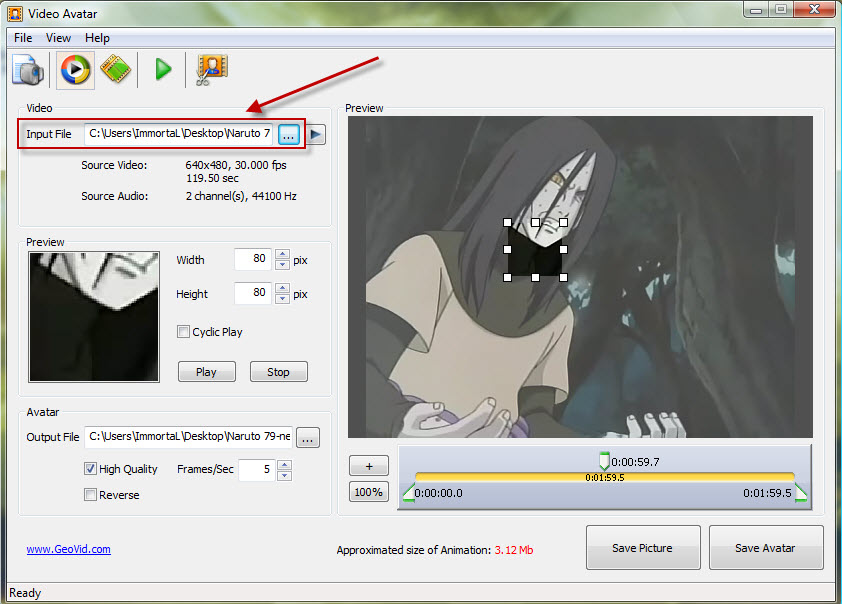The height and width of the screenshot is (604, 842).
Task: Minimize the Video Avatar window
Action: pyautogui.click(x=756, y=10)
